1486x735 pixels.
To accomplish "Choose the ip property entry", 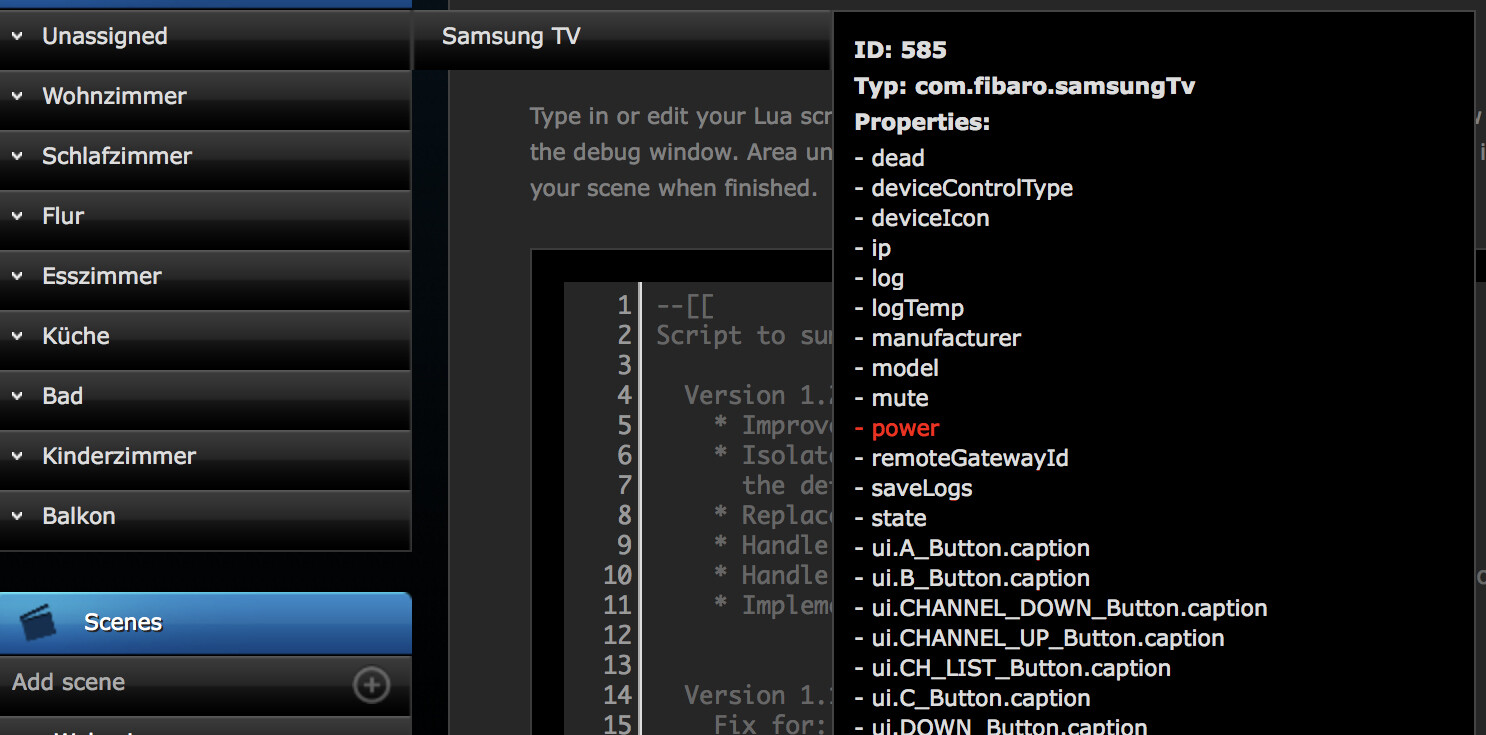I will (881, 248).
